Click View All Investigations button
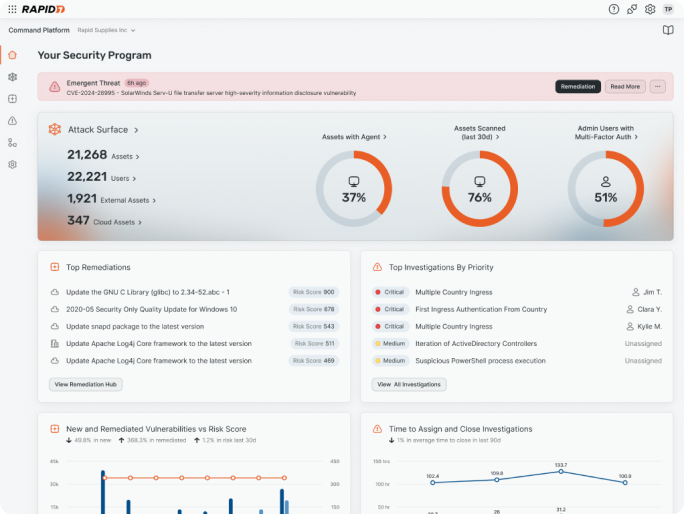The width and height of the screenshot is (684, 514). click(409, 384)
